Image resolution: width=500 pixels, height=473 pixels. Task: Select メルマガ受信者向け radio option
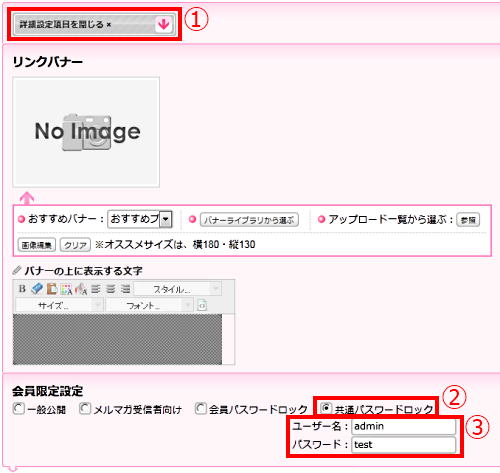coord(85,408)
